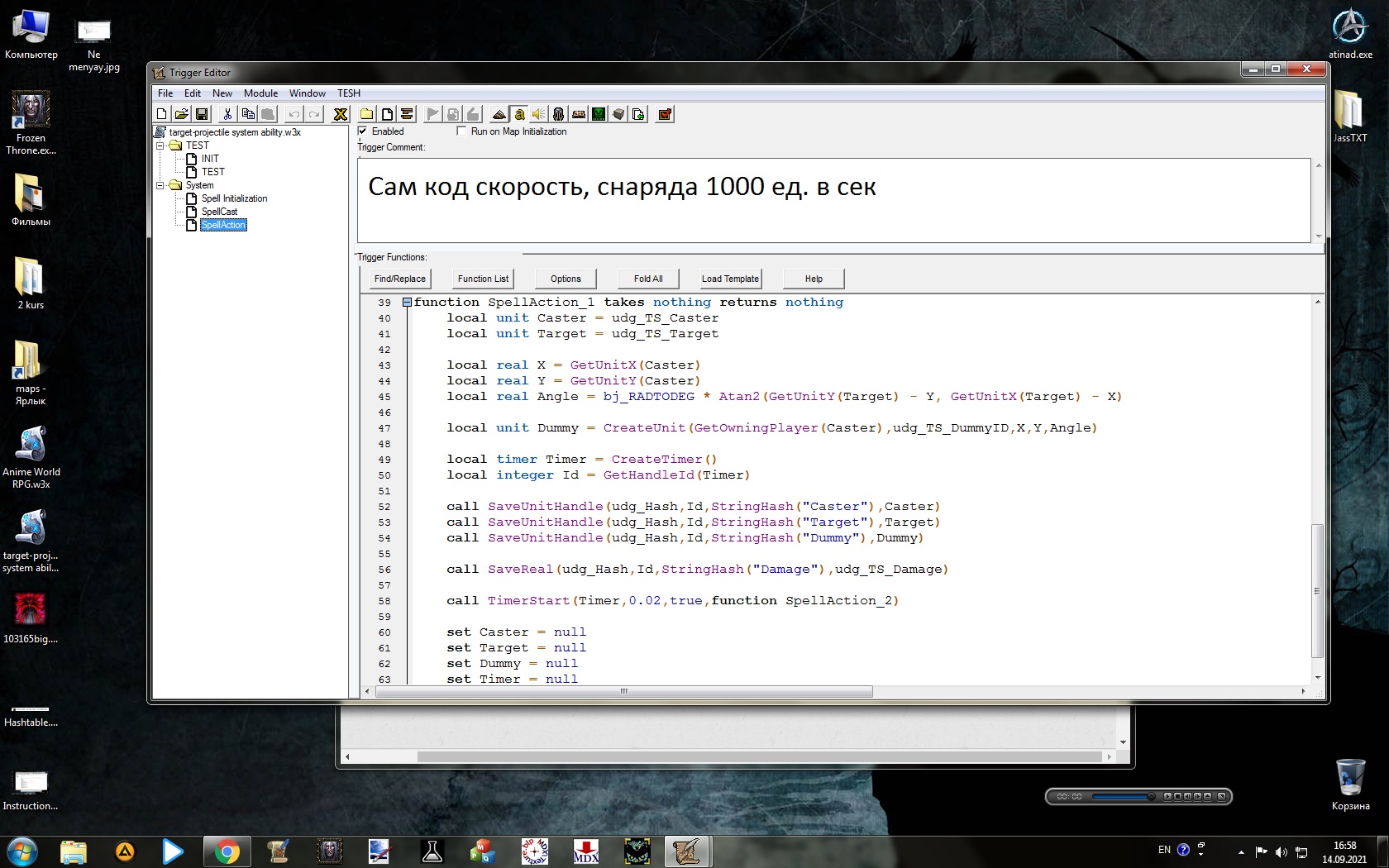
Task: Collapse the System folder in tree
Action: [160, 185]
